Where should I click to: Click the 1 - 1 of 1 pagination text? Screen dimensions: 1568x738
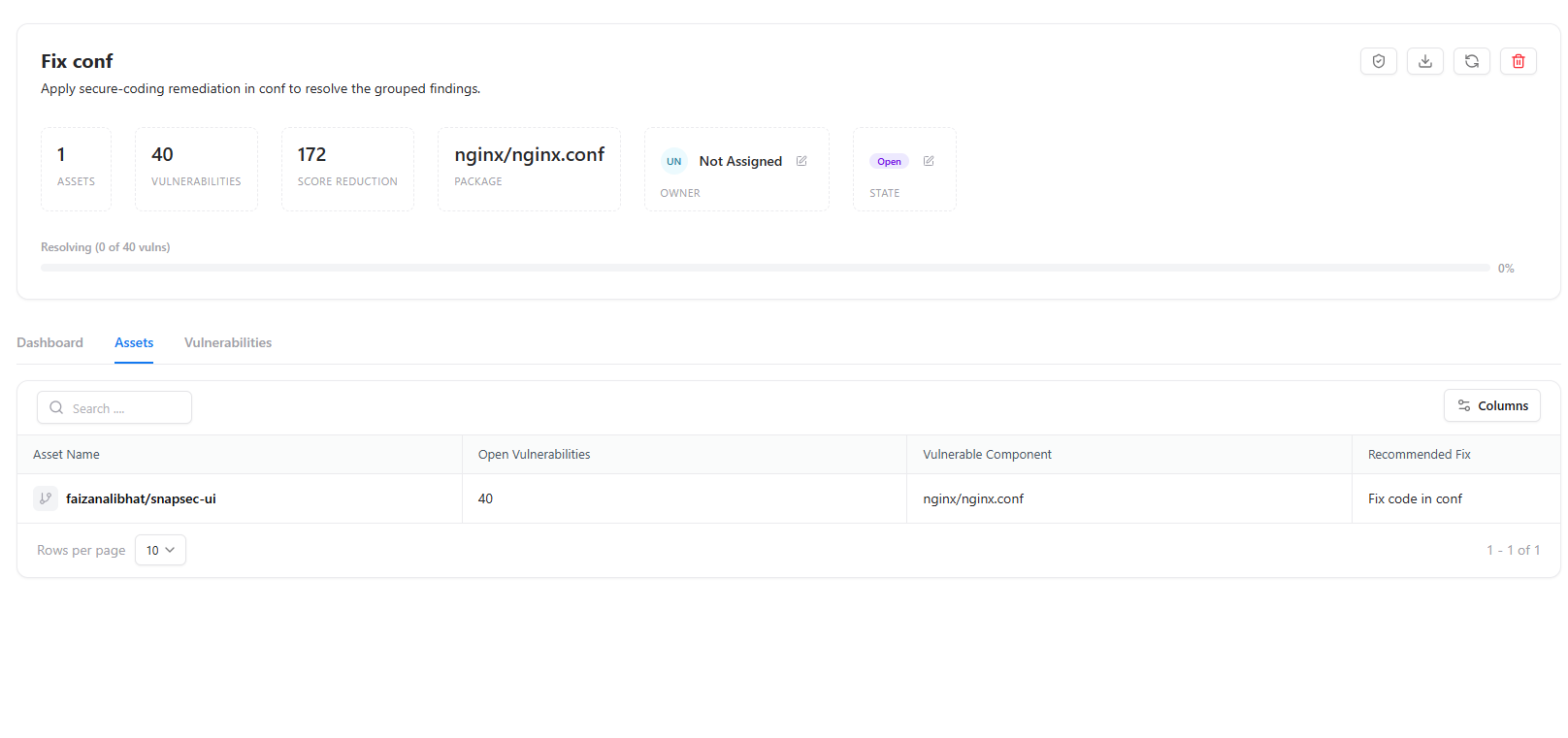[x=1513, y=550]
